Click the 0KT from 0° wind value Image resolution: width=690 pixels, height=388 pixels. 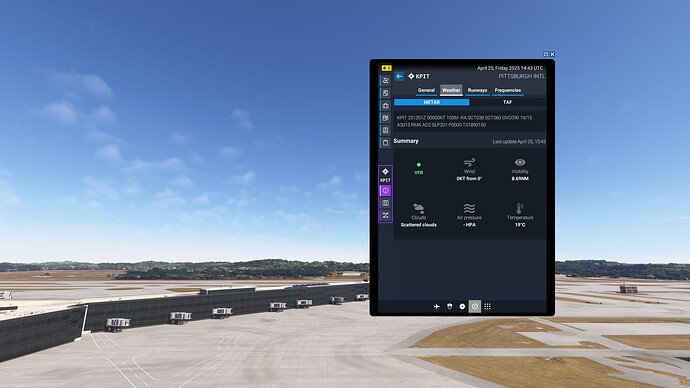point(469,179)
